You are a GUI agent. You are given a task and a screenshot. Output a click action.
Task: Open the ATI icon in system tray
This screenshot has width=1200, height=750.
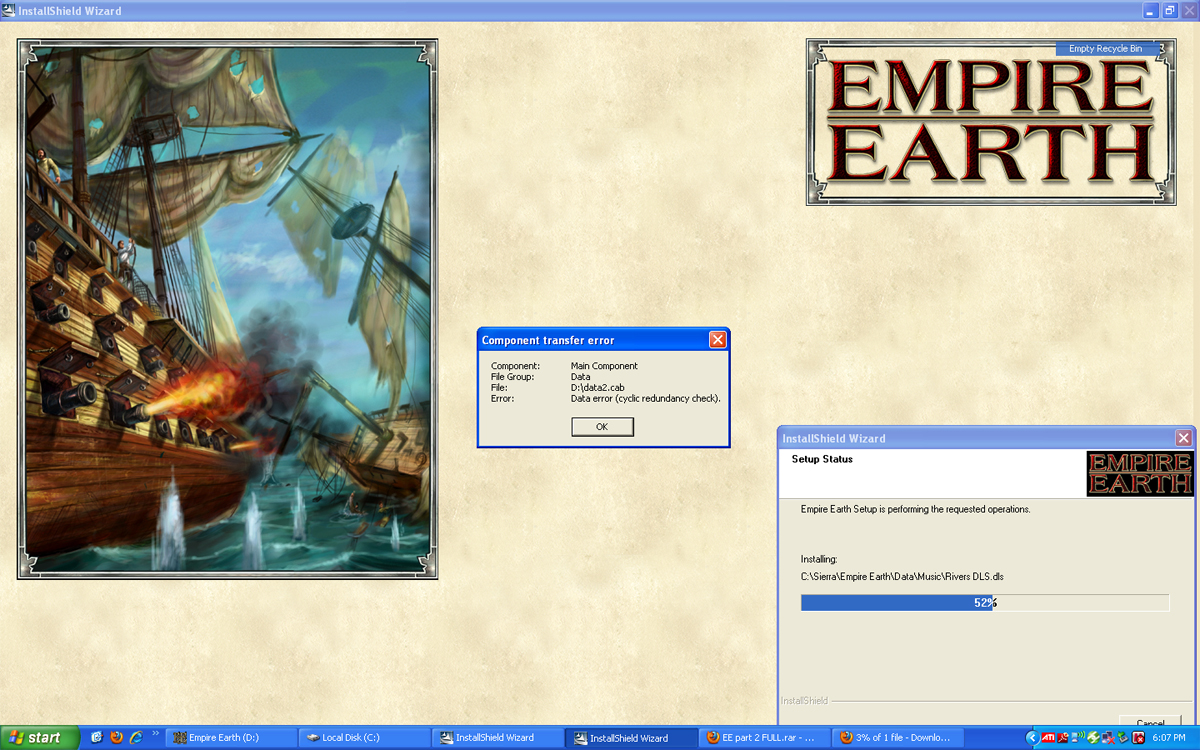pyautogui.click(x=1048, y=738)
